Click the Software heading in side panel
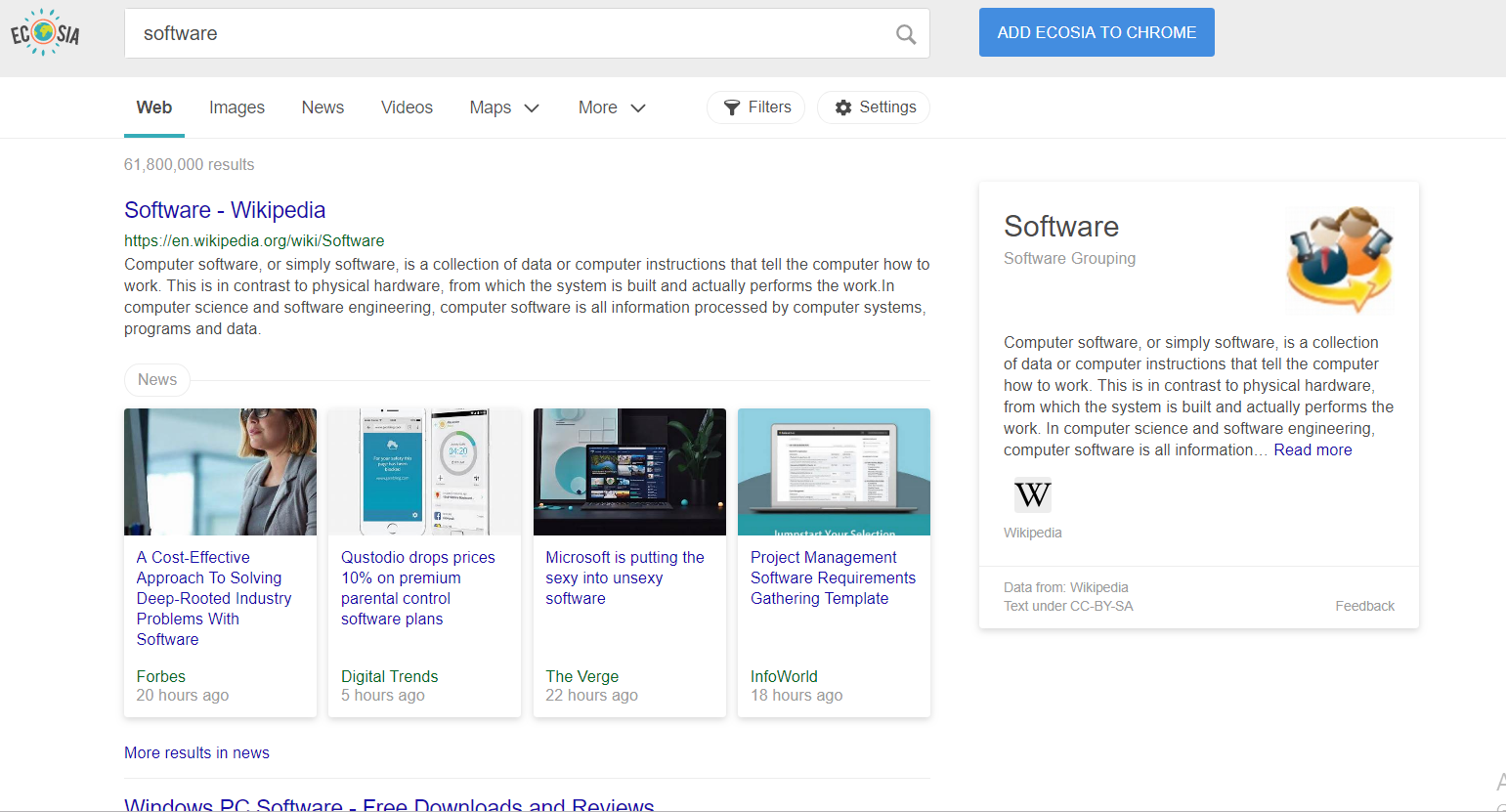The width and height of the screenshot is (1506, 812). click(1061, 226)
